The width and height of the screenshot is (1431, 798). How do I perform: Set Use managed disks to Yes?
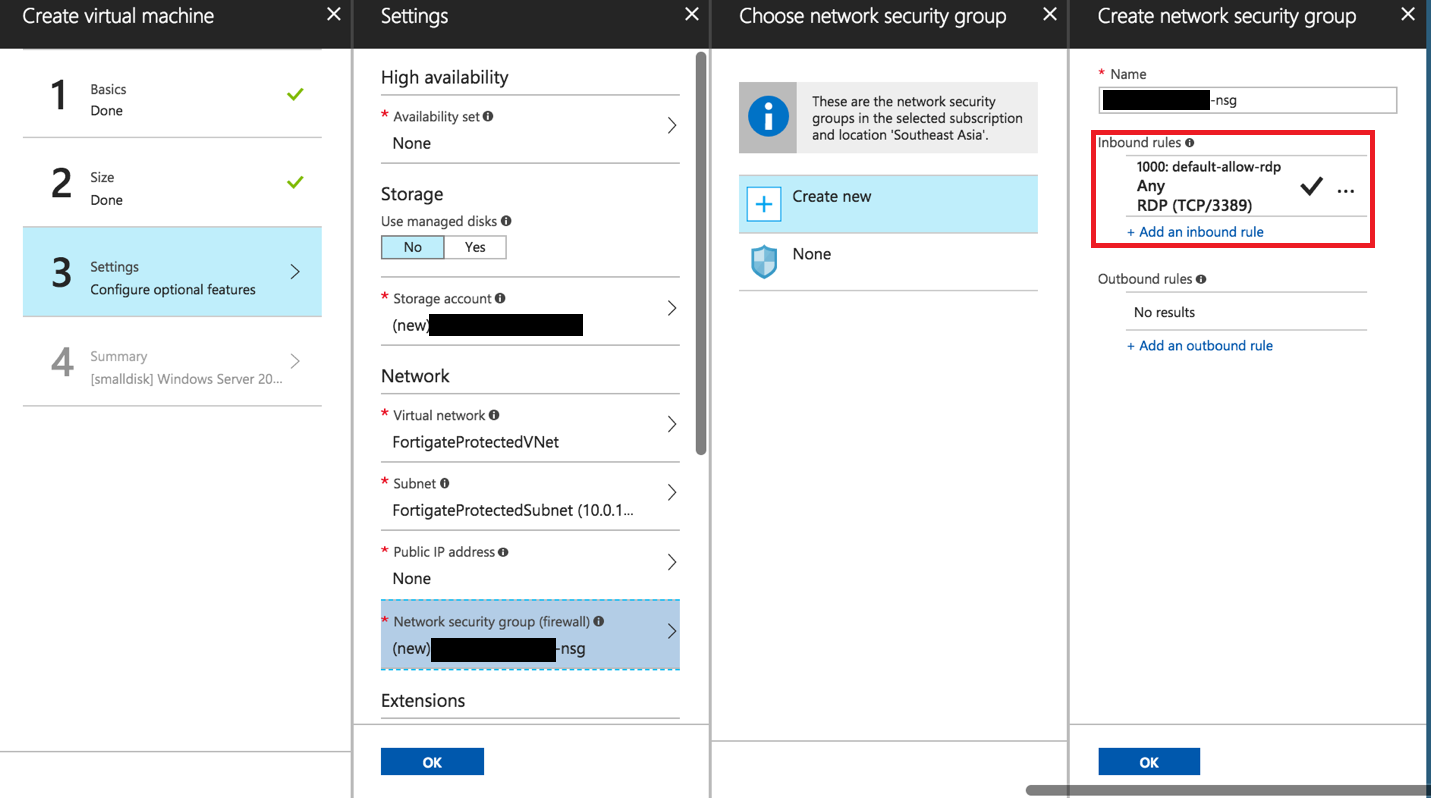474,247
